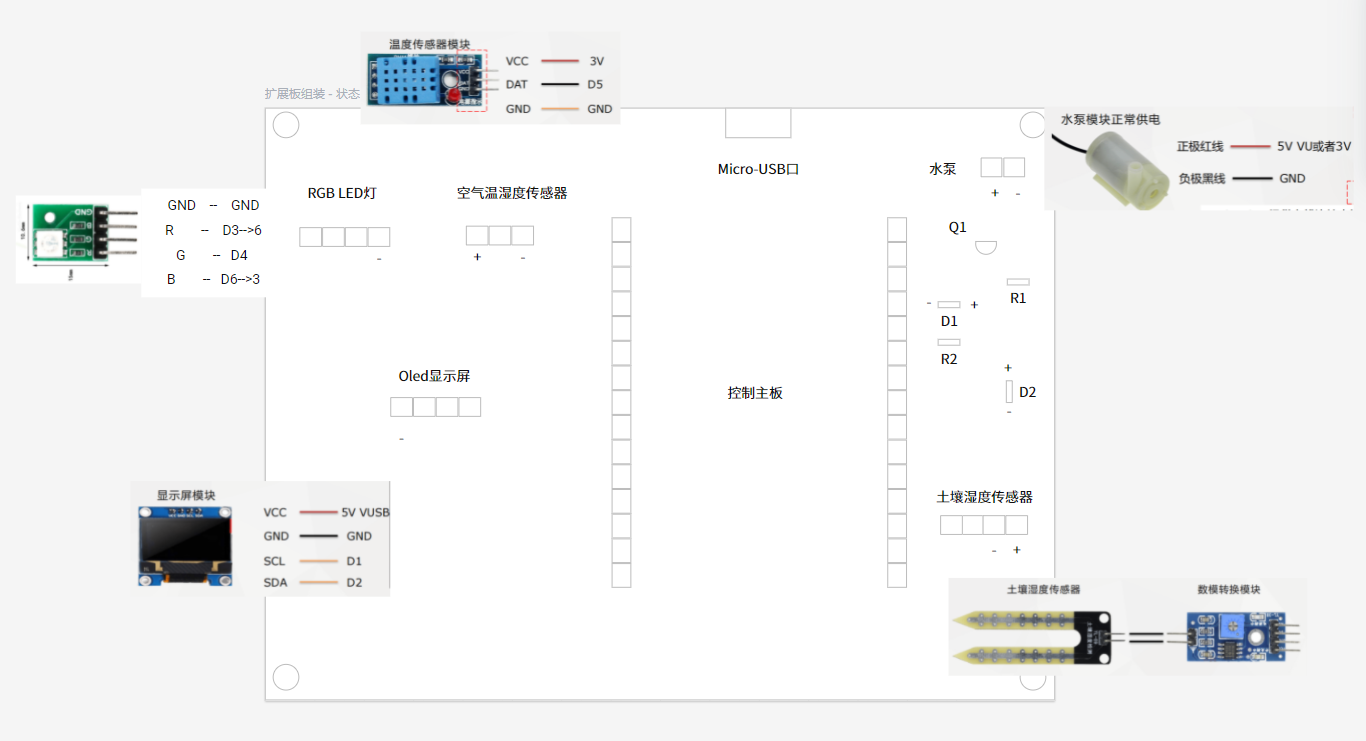Select the water pump negative pin slot

(1014, 168)
